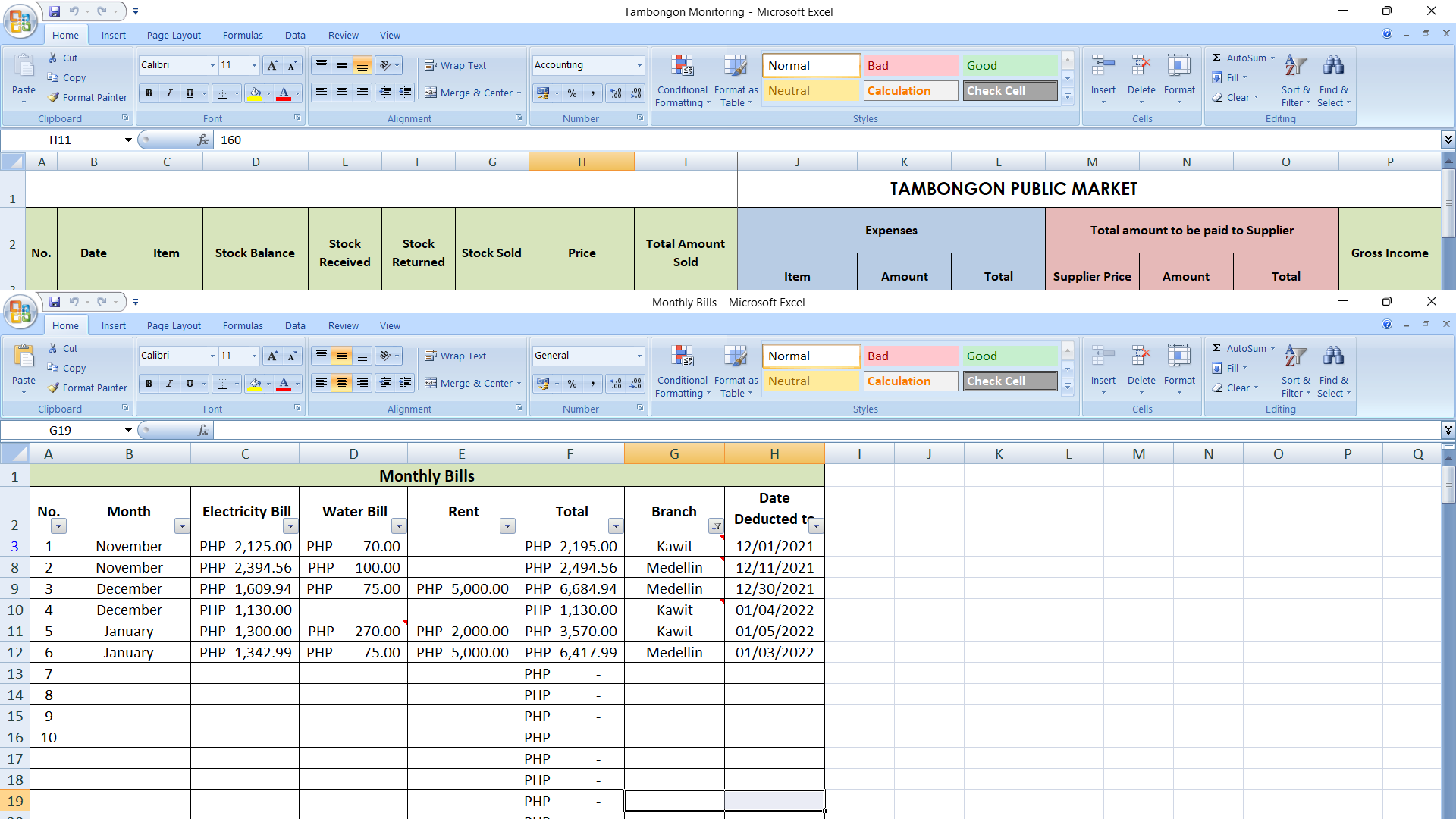Open the Accounting number format dropdown

pos(639,65)
